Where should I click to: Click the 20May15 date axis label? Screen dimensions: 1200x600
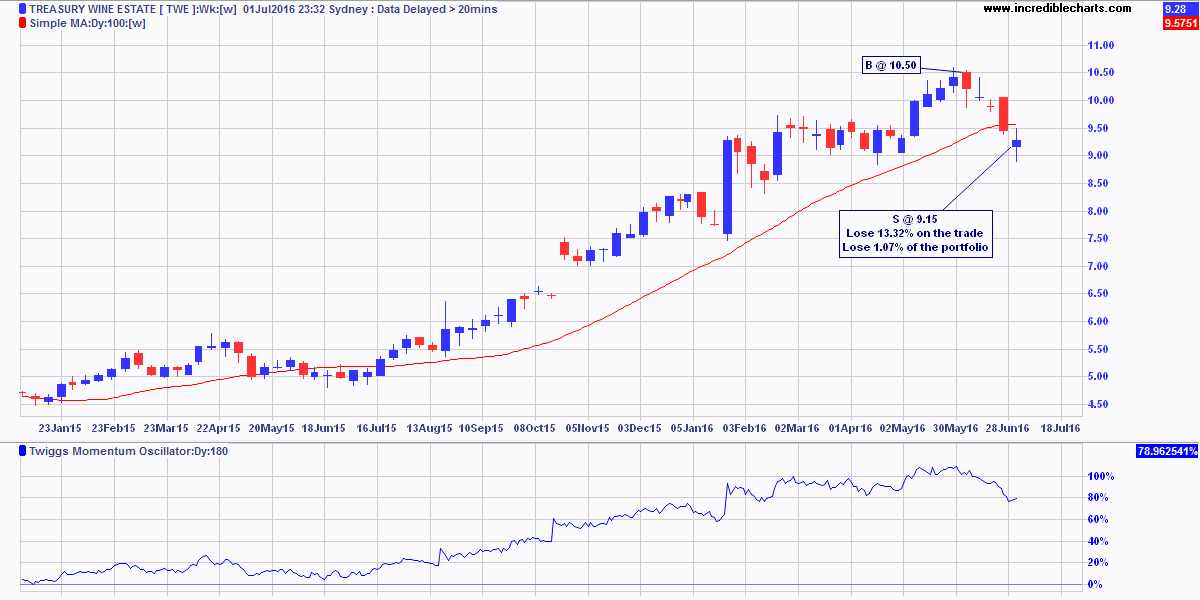271,427
